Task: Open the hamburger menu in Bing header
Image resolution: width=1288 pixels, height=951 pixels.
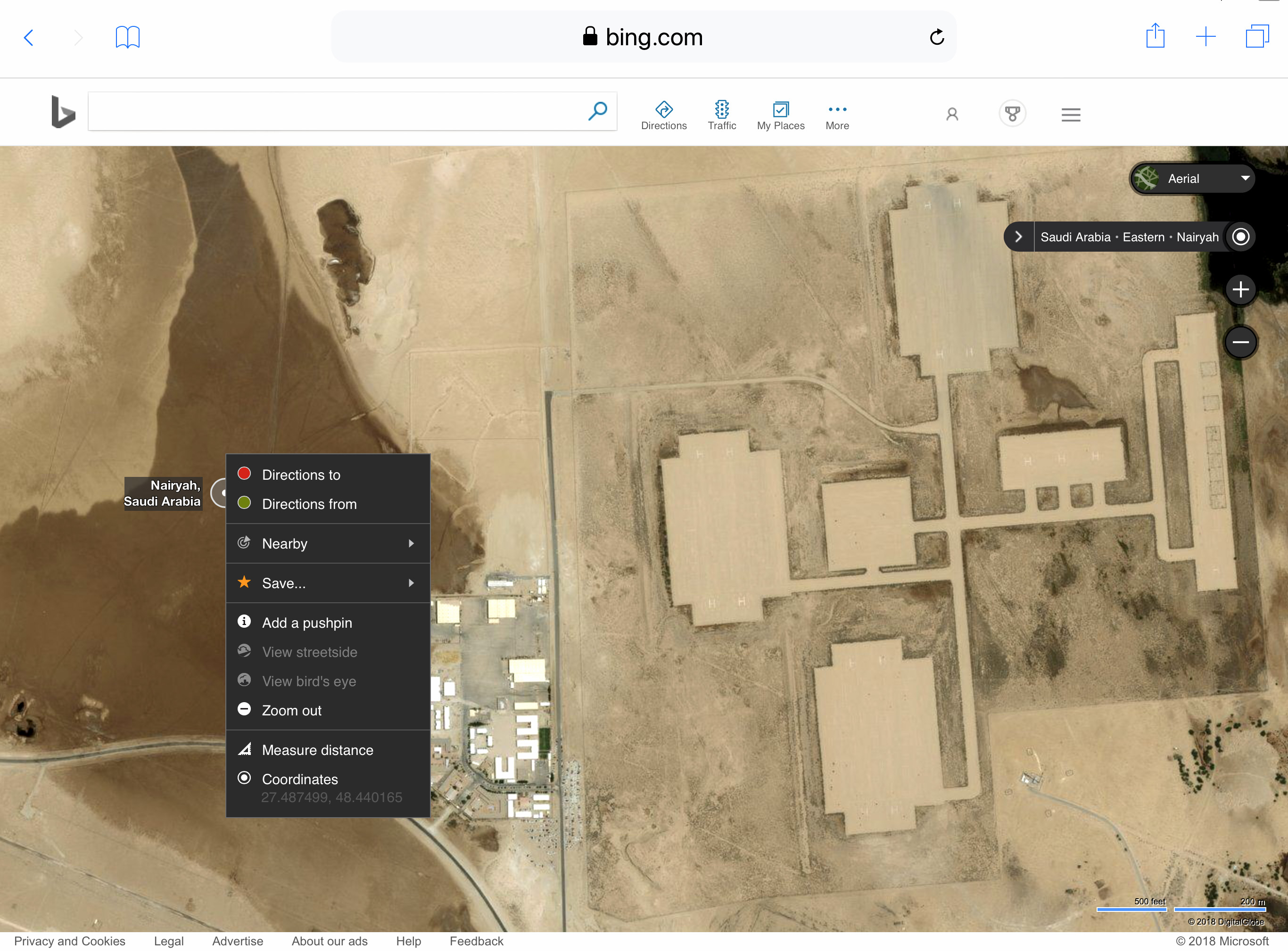Action: pos(1070,115)
